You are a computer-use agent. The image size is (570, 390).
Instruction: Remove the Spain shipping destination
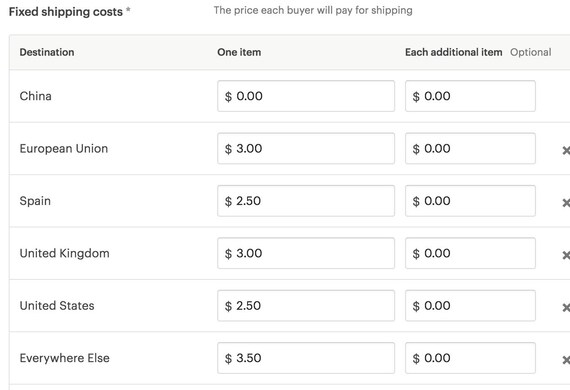click(566, 202)
